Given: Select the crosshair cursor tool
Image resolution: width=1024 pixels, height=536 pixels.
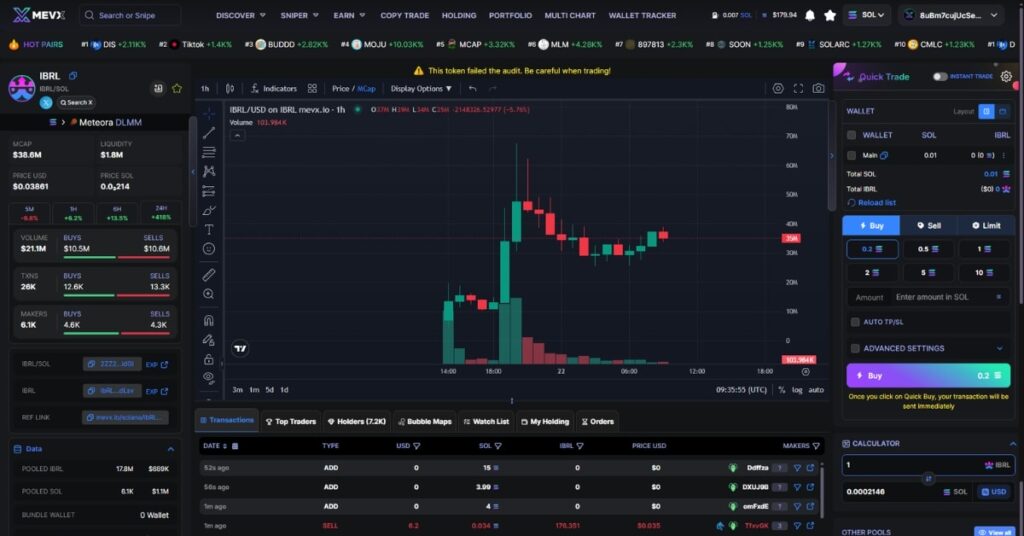Looking at the screenshot, I should [x=208, y=114].
